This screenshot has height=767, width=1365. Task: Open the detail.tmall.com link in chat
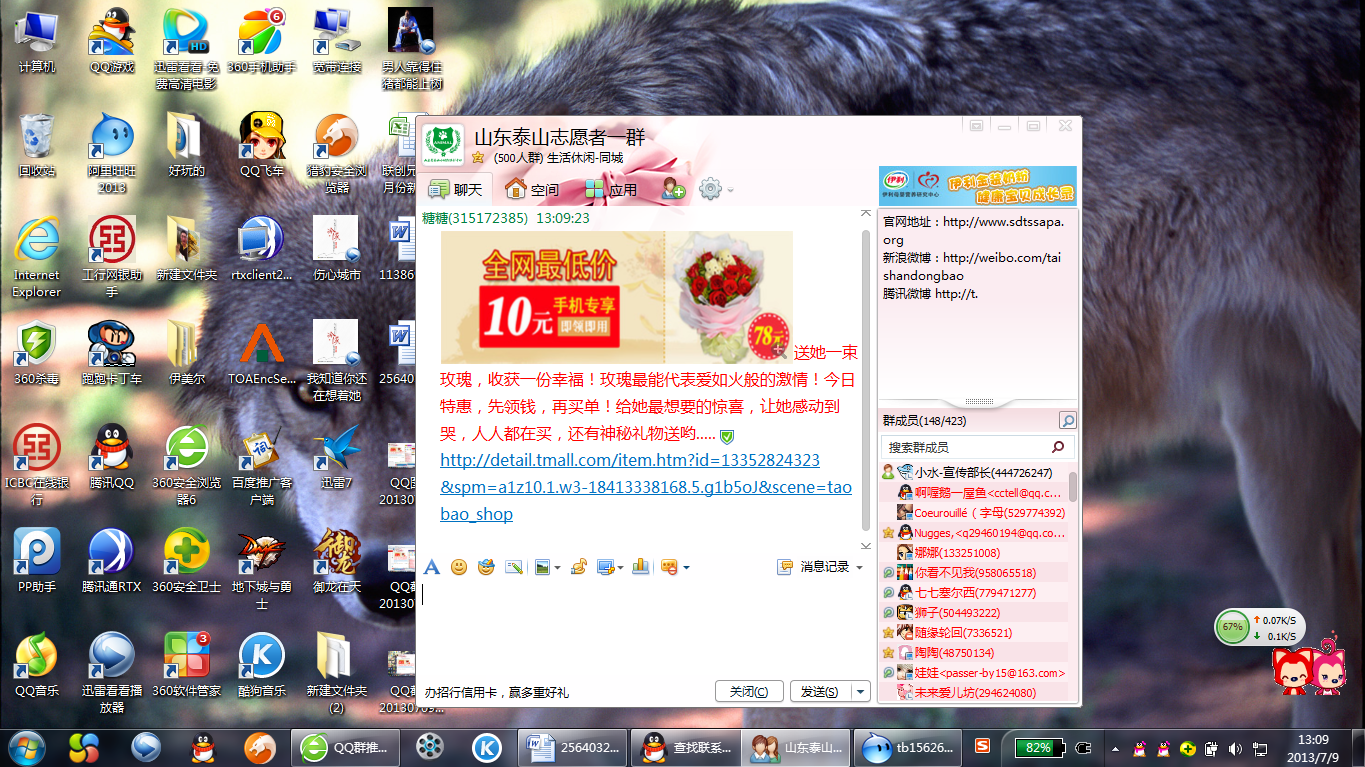point(630,460)
